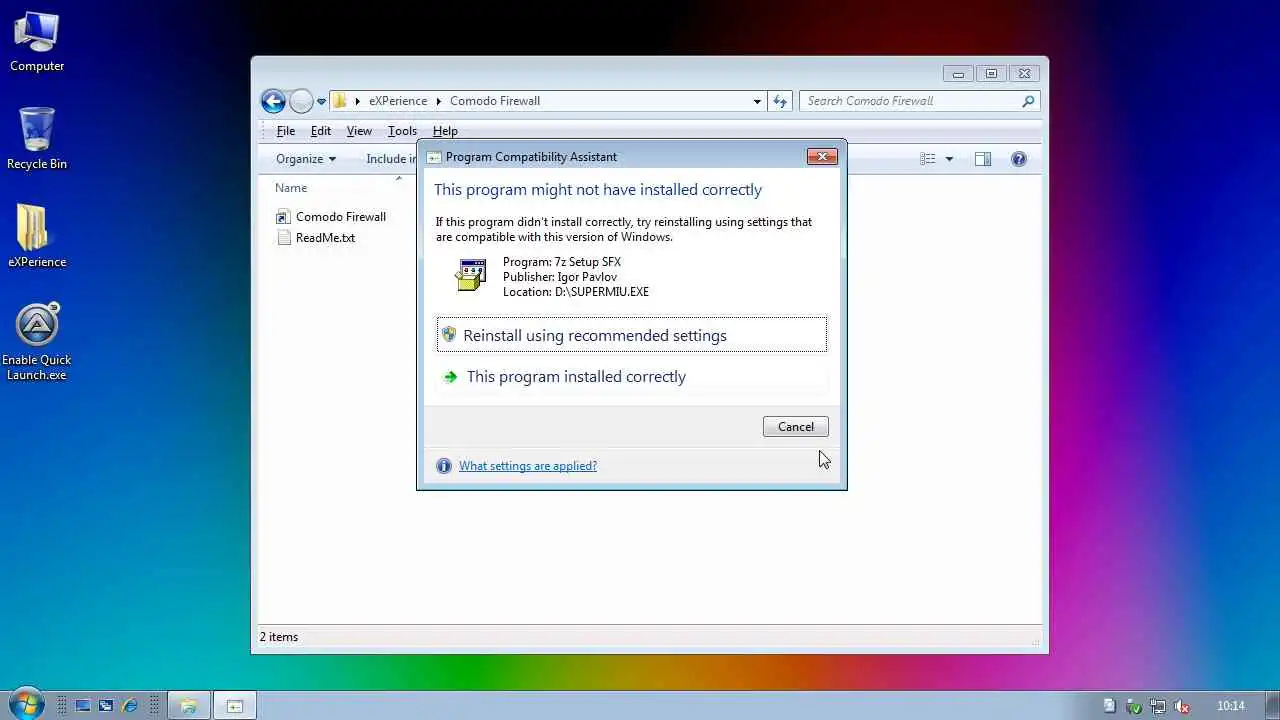Open recent pages dropdown arrow
Image resolution: width=1280 pixels, height=720 pixels.
tap(322, 101)
